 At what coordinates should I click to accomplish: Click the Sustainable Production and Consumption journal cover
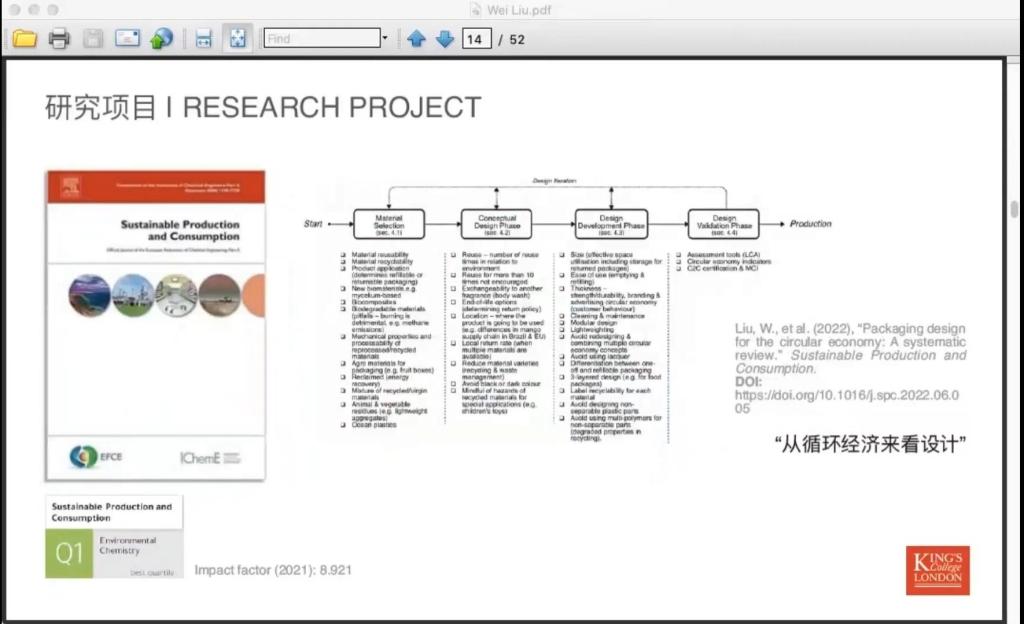click(x=155, y=325)
